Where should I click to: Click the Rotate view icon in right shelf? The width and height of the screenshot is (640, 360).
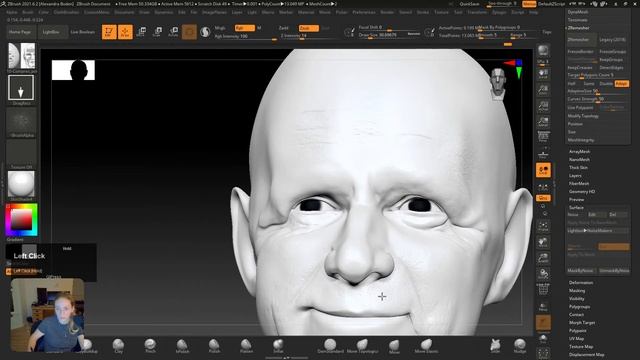[543, 273]
